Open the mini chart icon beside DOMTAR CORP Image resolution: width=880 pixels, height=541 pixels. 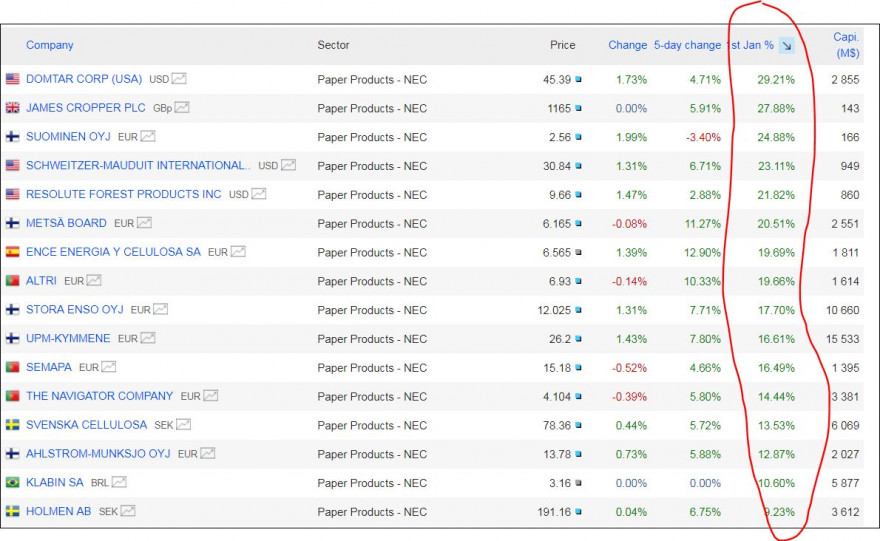[179, 78]
